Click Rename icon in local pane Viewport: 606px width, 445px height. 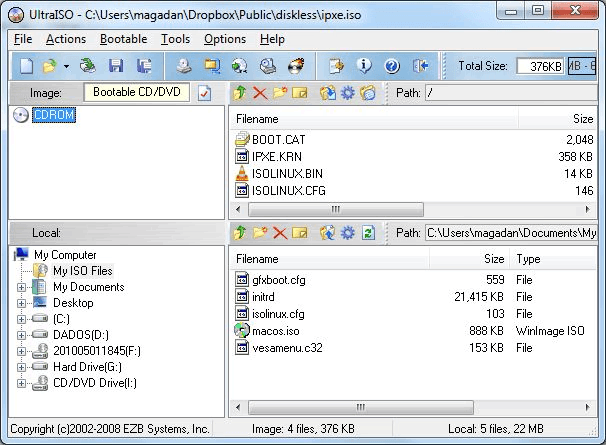point(300,233)
